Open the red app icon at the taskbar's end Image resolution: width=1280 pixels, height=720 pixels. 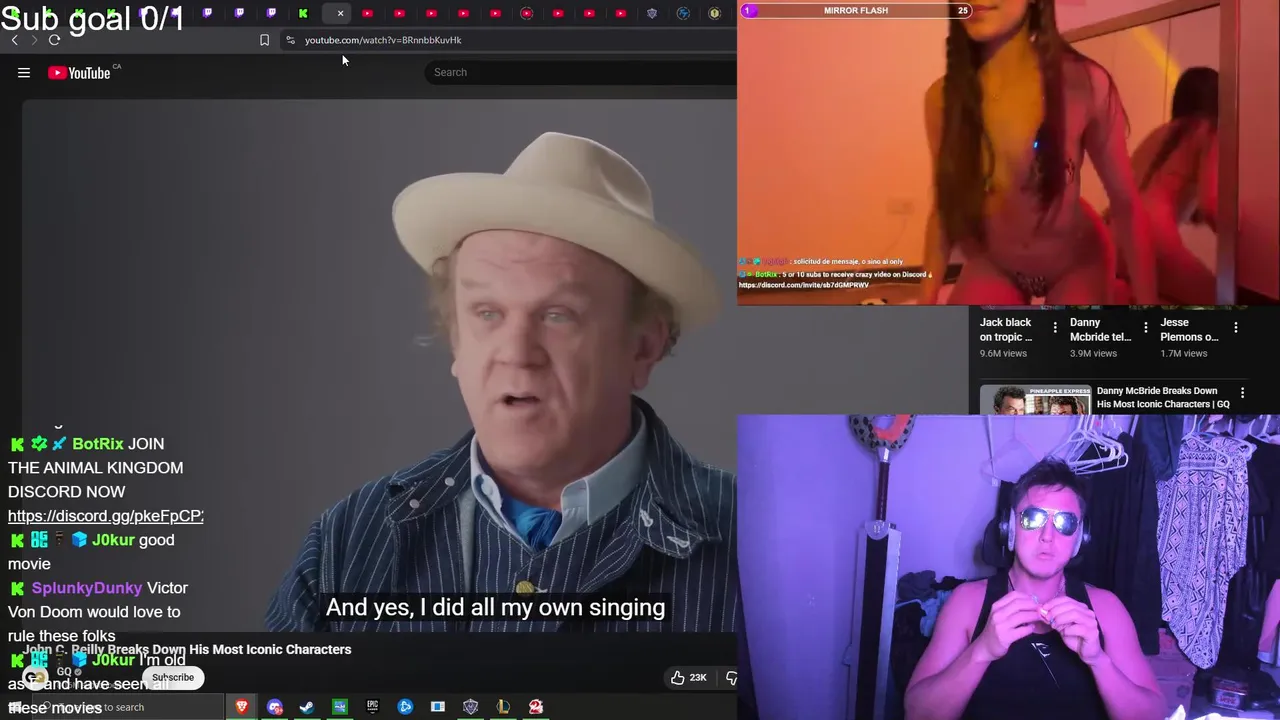coord(536,707)
